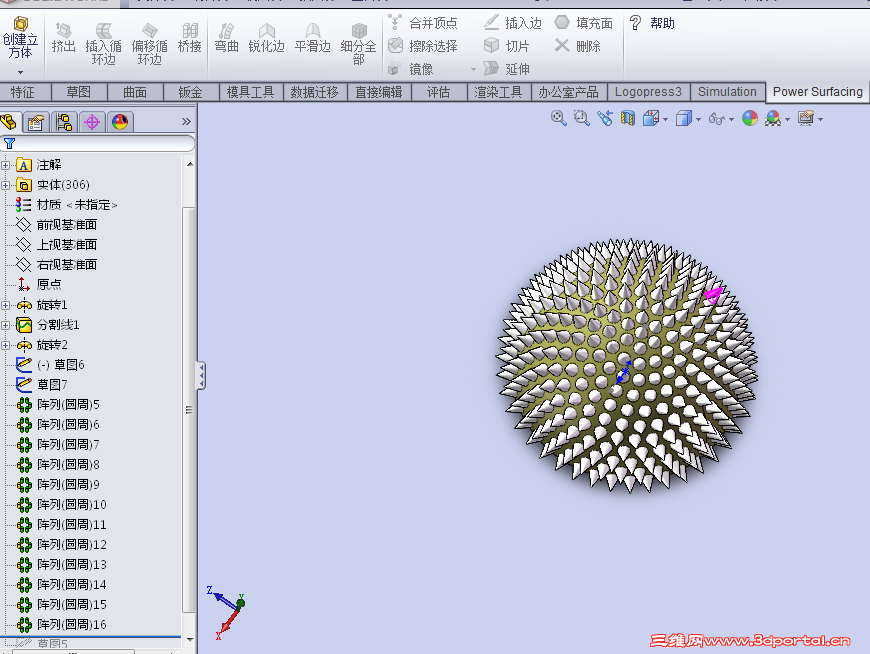
Task: Switch to the 钣金 tab
Action: coord(191,92)
